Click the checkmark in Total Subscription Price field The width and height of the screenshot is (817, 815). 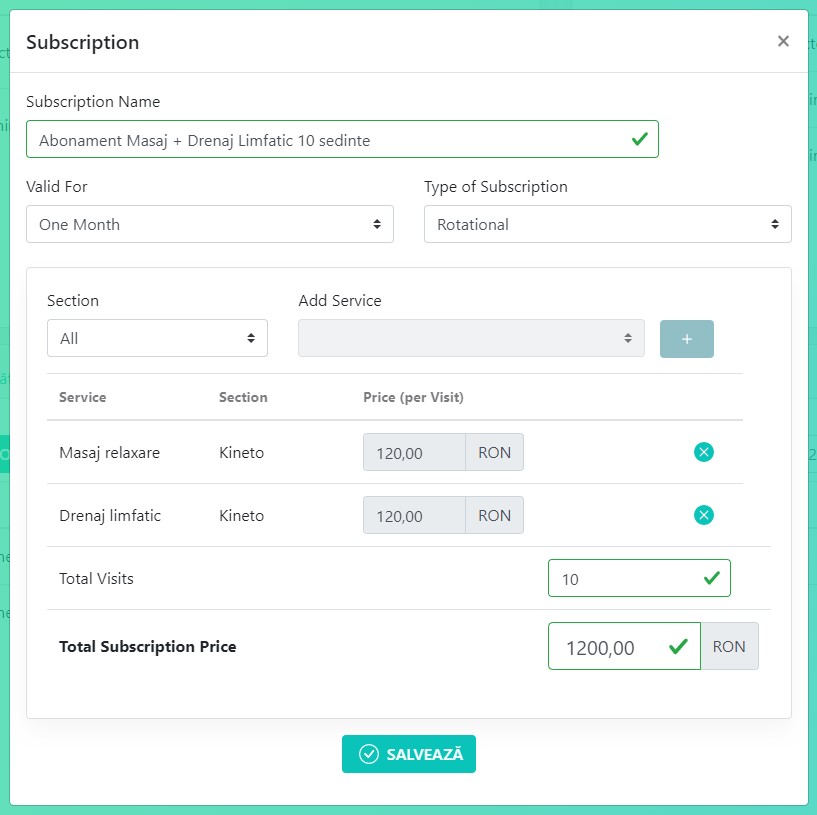678,647
